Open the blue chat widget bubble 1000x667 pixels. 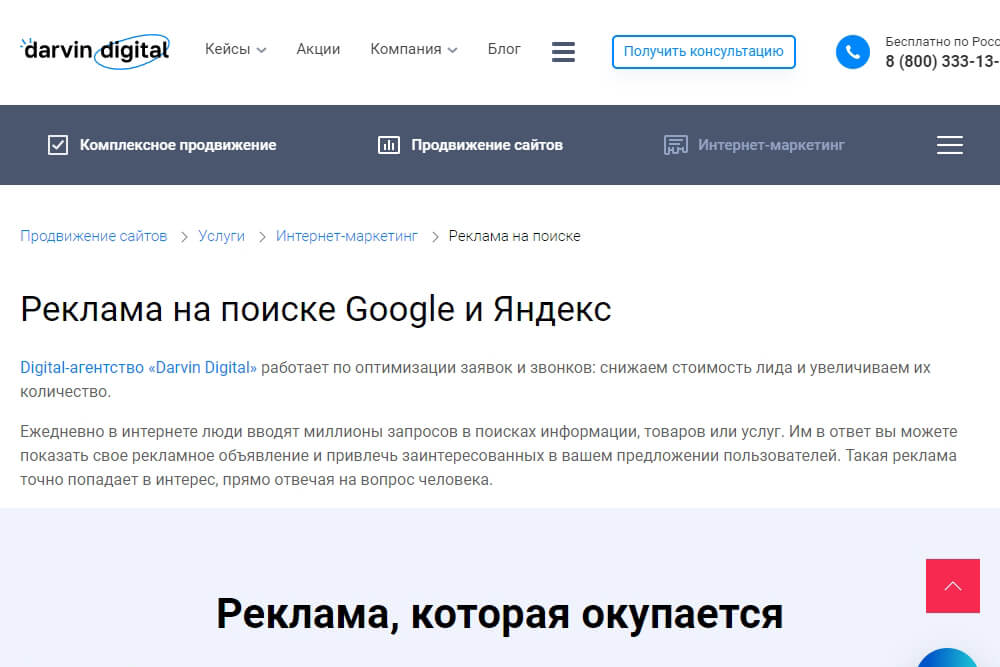(x=947, y=659)
